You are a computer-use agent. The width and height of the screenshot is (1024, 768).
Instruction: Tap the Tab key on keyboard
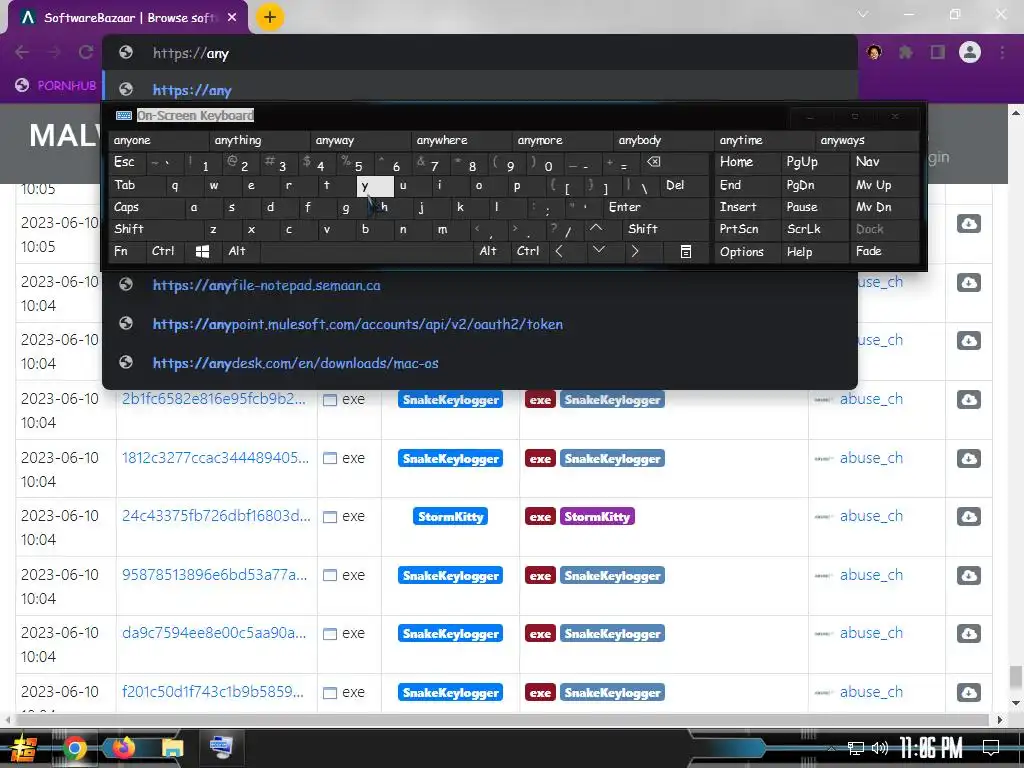tap(135, 185)
